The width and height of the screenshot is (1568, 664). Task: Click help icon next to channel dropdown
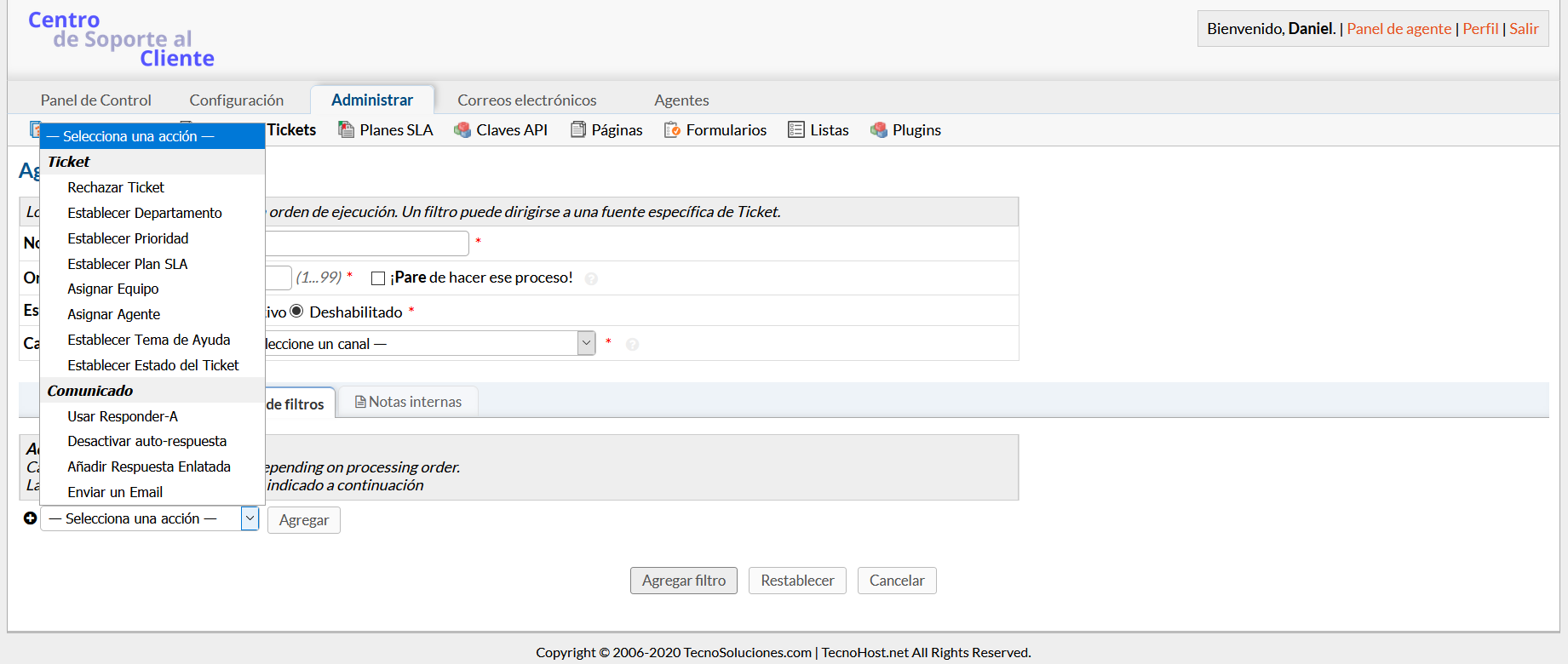coord(632,345)
